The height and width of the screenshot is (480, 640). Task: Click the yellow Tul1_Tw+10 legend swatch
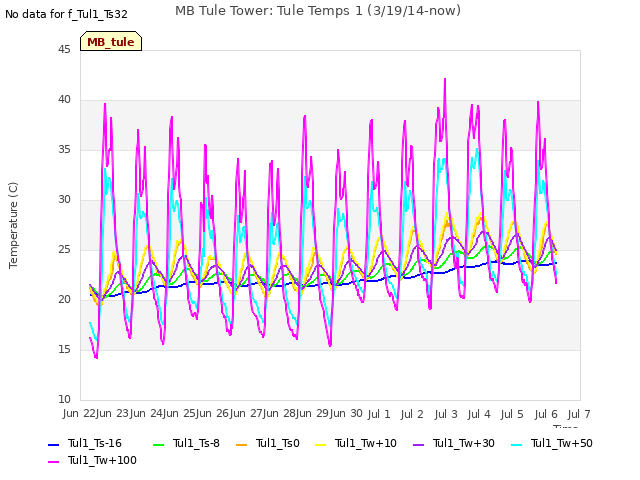321,444
